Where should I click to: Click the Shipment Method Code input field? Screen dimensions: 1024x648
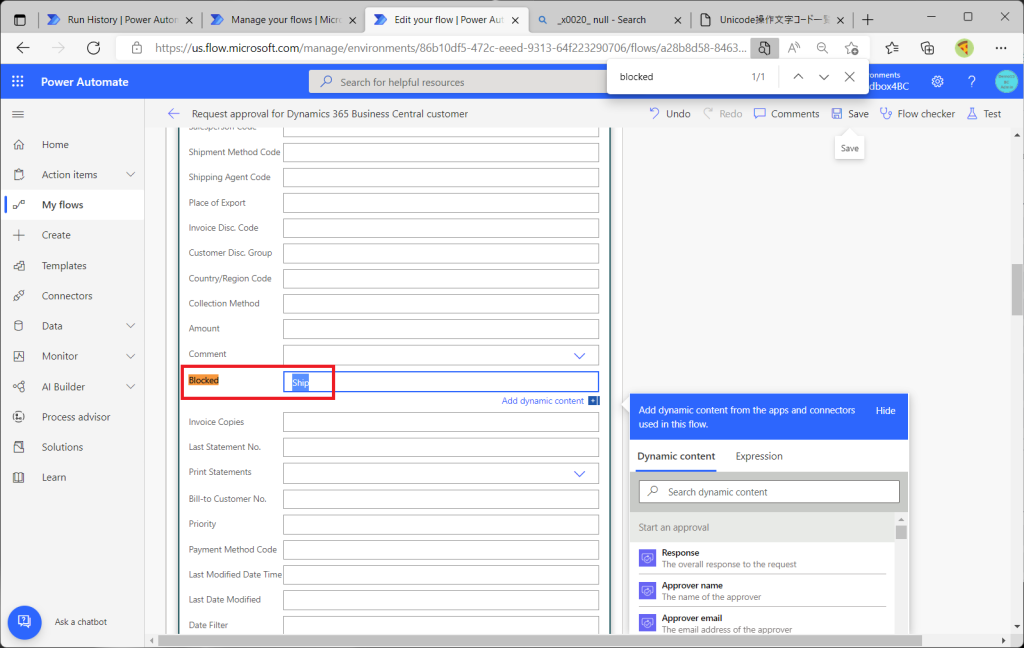441,152
